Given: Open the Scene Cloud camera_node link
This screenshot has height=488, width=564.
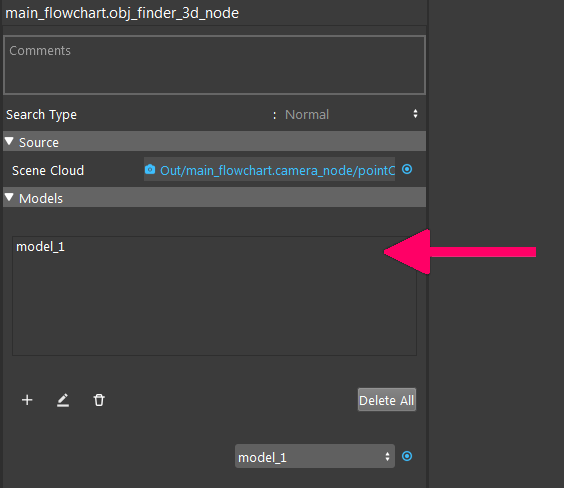Looking at the screenshot, I should click(x=277, y=170).
